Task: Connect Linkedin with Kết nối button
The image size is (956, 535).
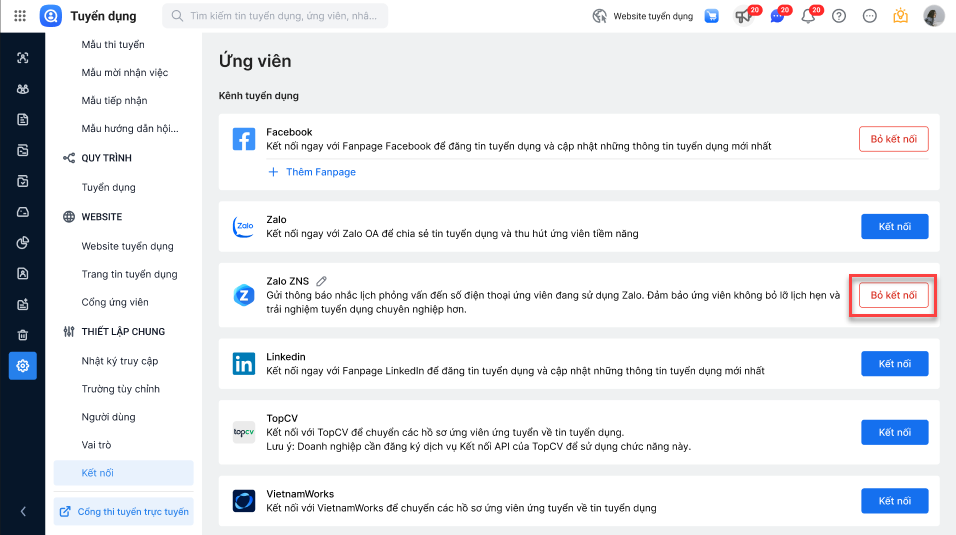Action: pos(894,364)
